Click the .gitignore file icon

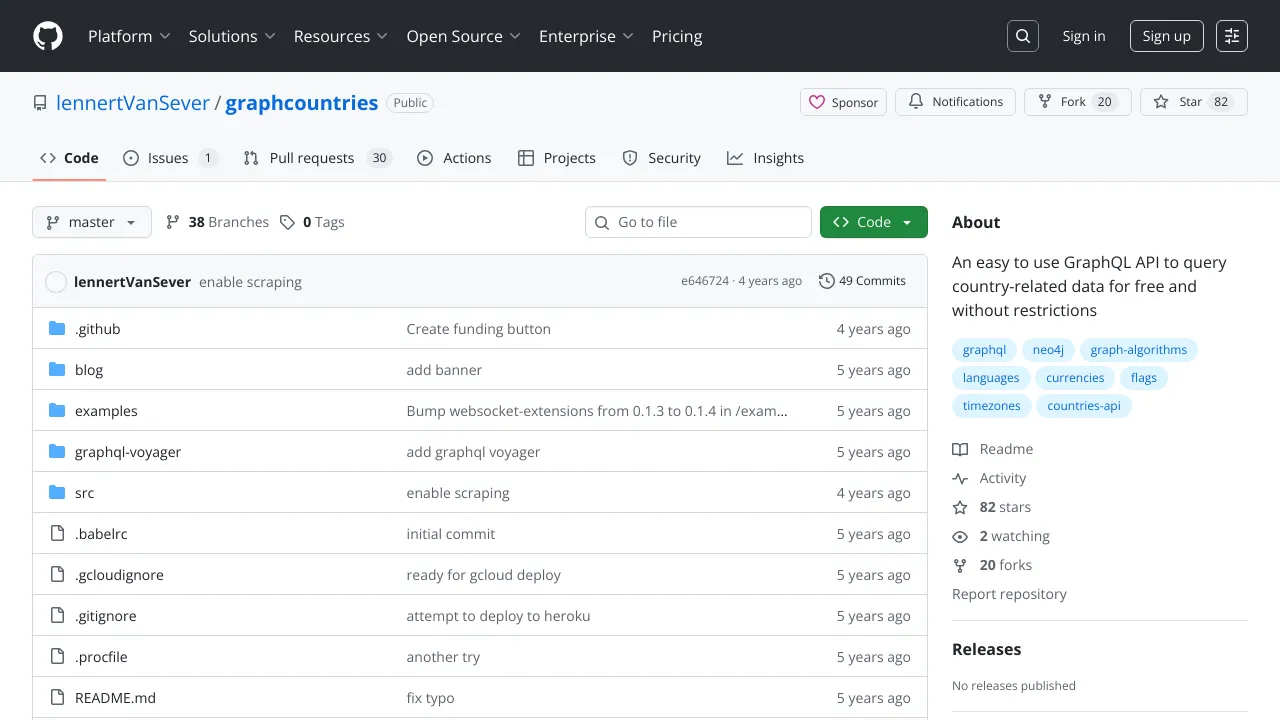coord(57,616)
